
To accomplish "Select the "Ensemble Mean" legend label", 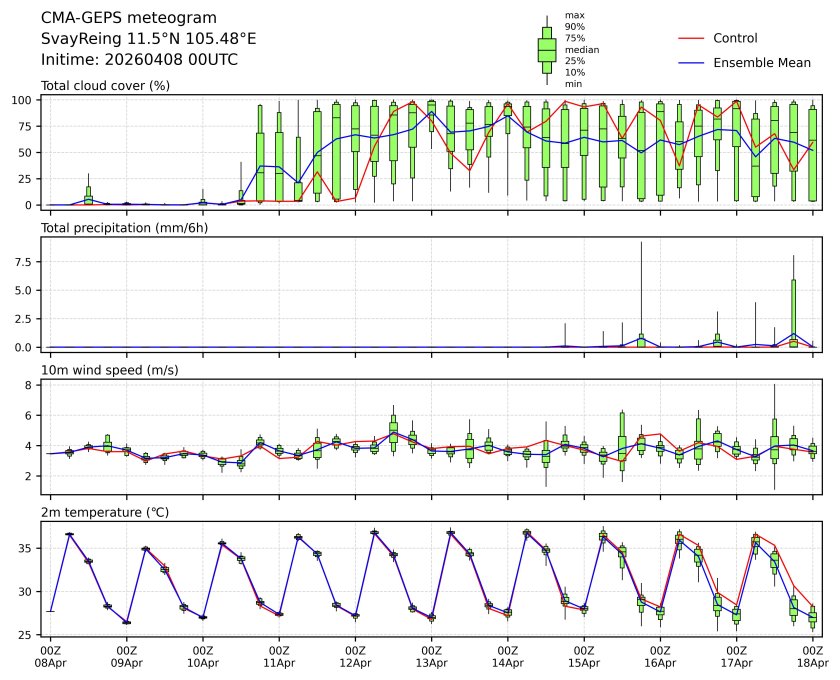I will click(x=761, y=63).
